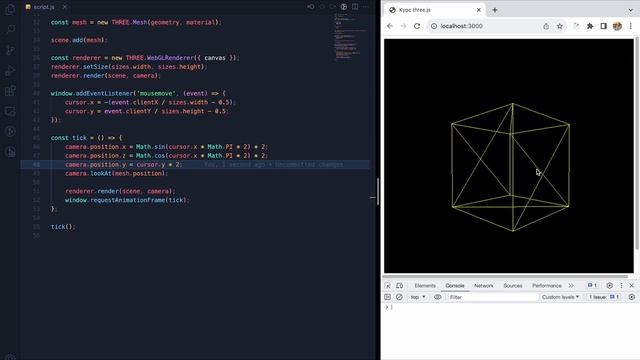Open the Chrome Extensions puzzle icon
640x360 pixels.
coord(590,26)
